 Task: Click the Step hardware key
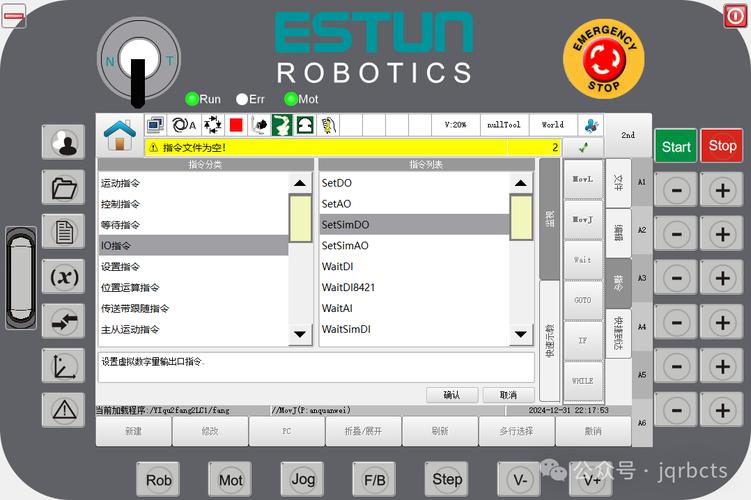(447, 479)
